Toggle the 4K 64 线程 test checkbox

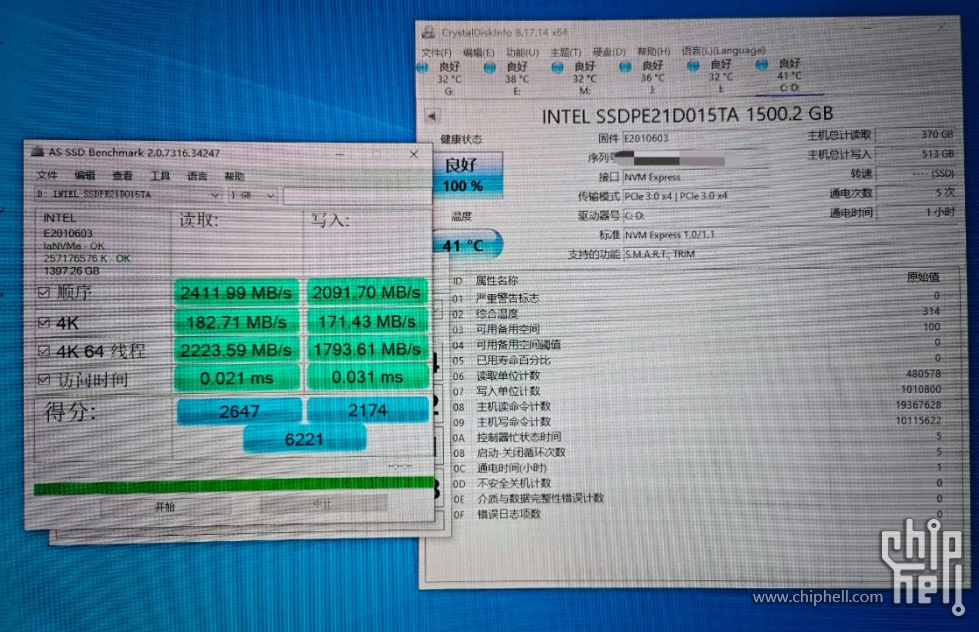click(x=44, y=351)
